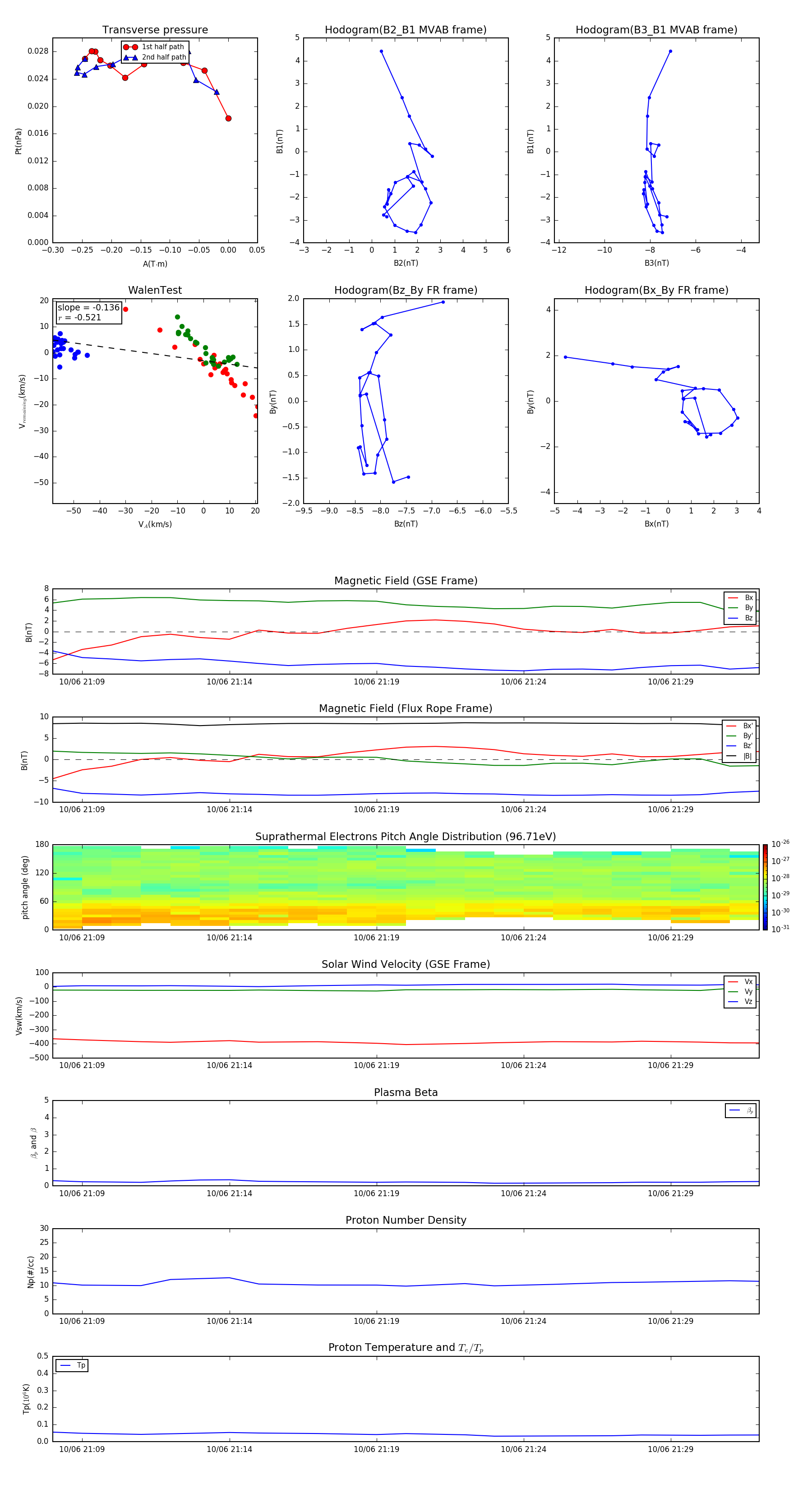Click the "V_A(km/s)" axis label under WalenTest

click(155, 524)
